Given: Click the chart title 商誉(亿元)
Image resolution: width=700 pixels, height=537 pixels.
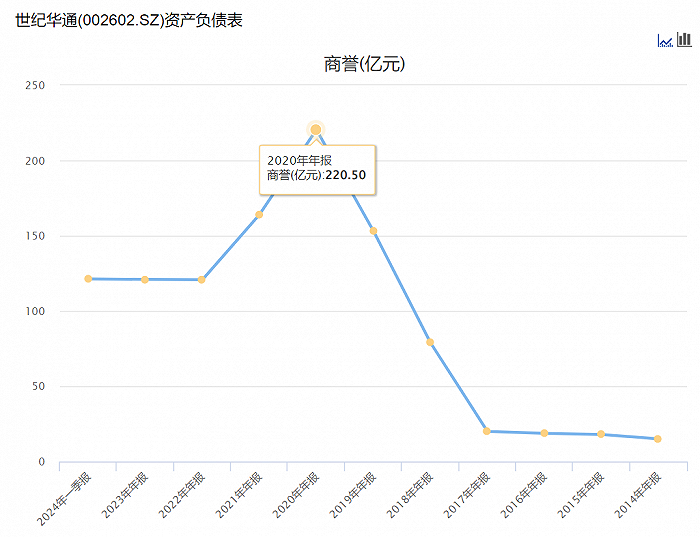Looking at the screenshot, I should point(364,64).
